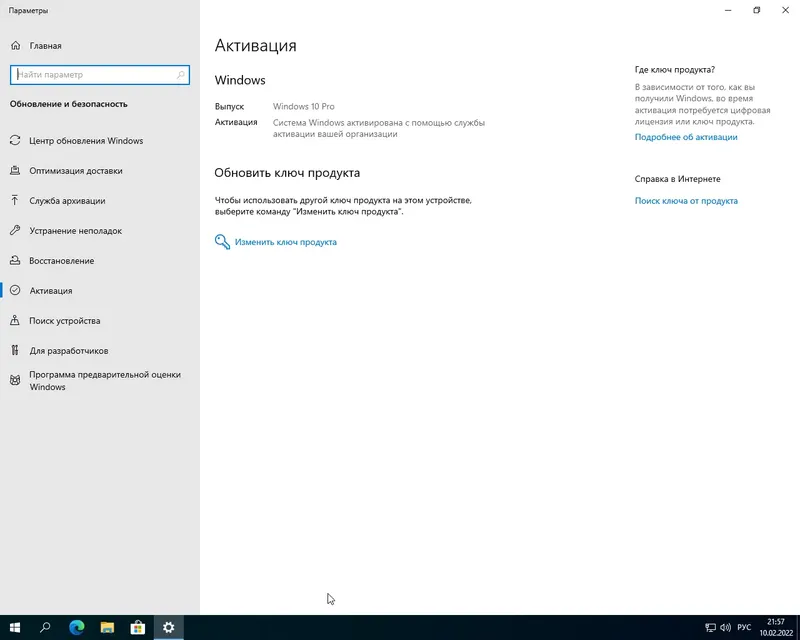Viewport: 800px width, 640px height.
Task: Click the Обновление и безопасность section title
Action: pyautogui.click(x=68, y=104)
